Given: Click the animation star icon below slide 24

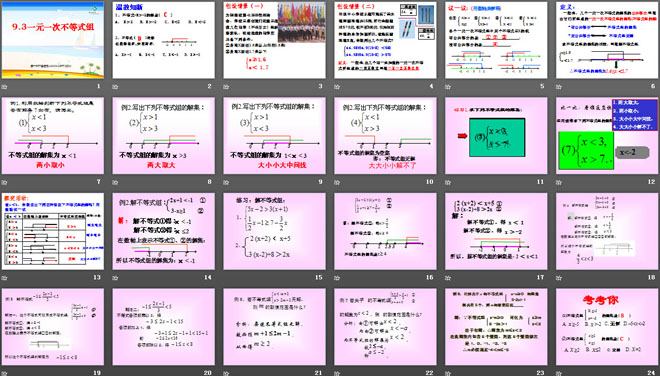Looking at the screenshot, I should tap(559, 373).
